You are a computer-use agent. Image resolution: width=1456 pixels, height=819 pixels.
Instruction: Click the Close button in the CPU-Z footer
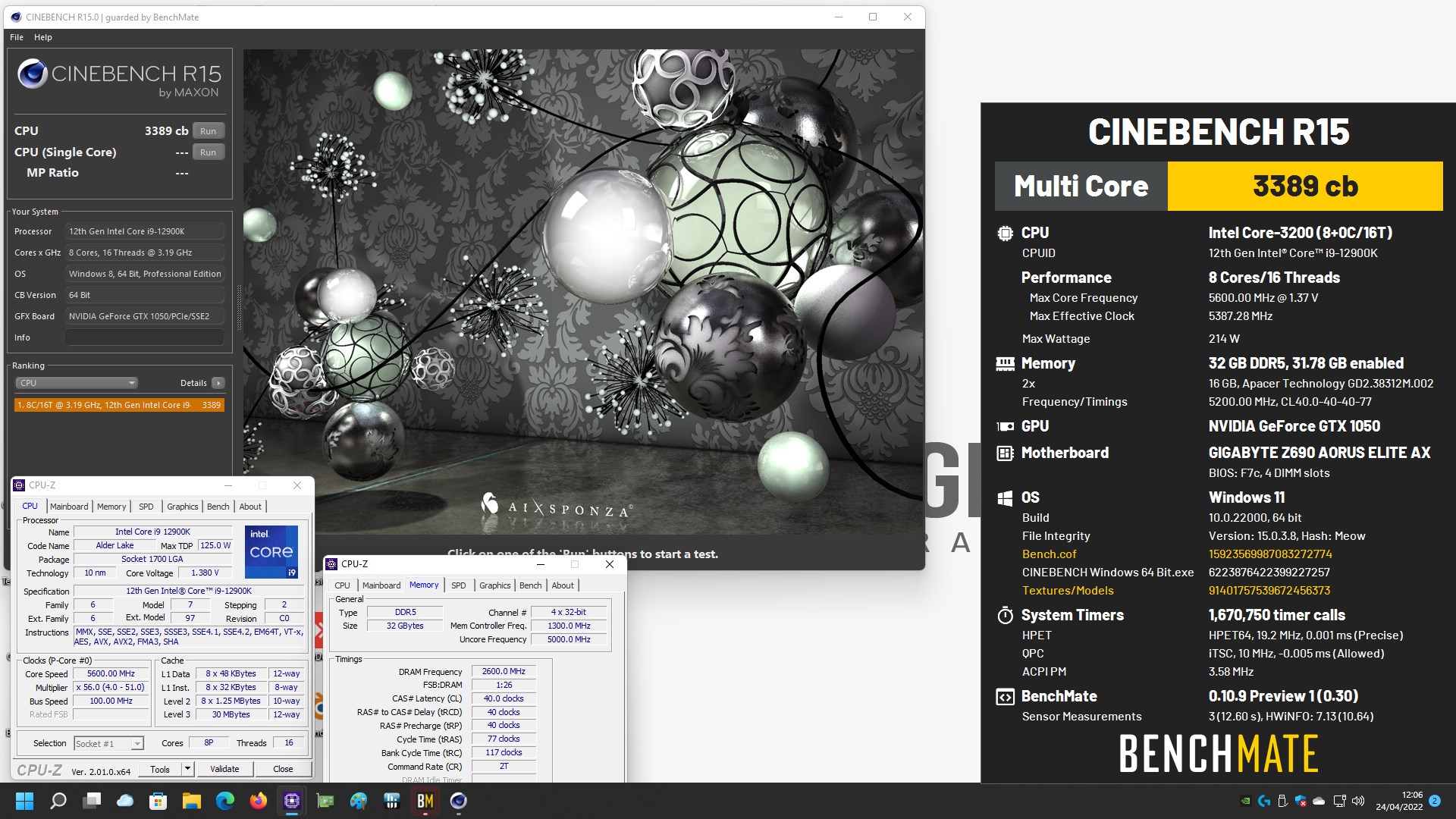(x=283, y=769)
